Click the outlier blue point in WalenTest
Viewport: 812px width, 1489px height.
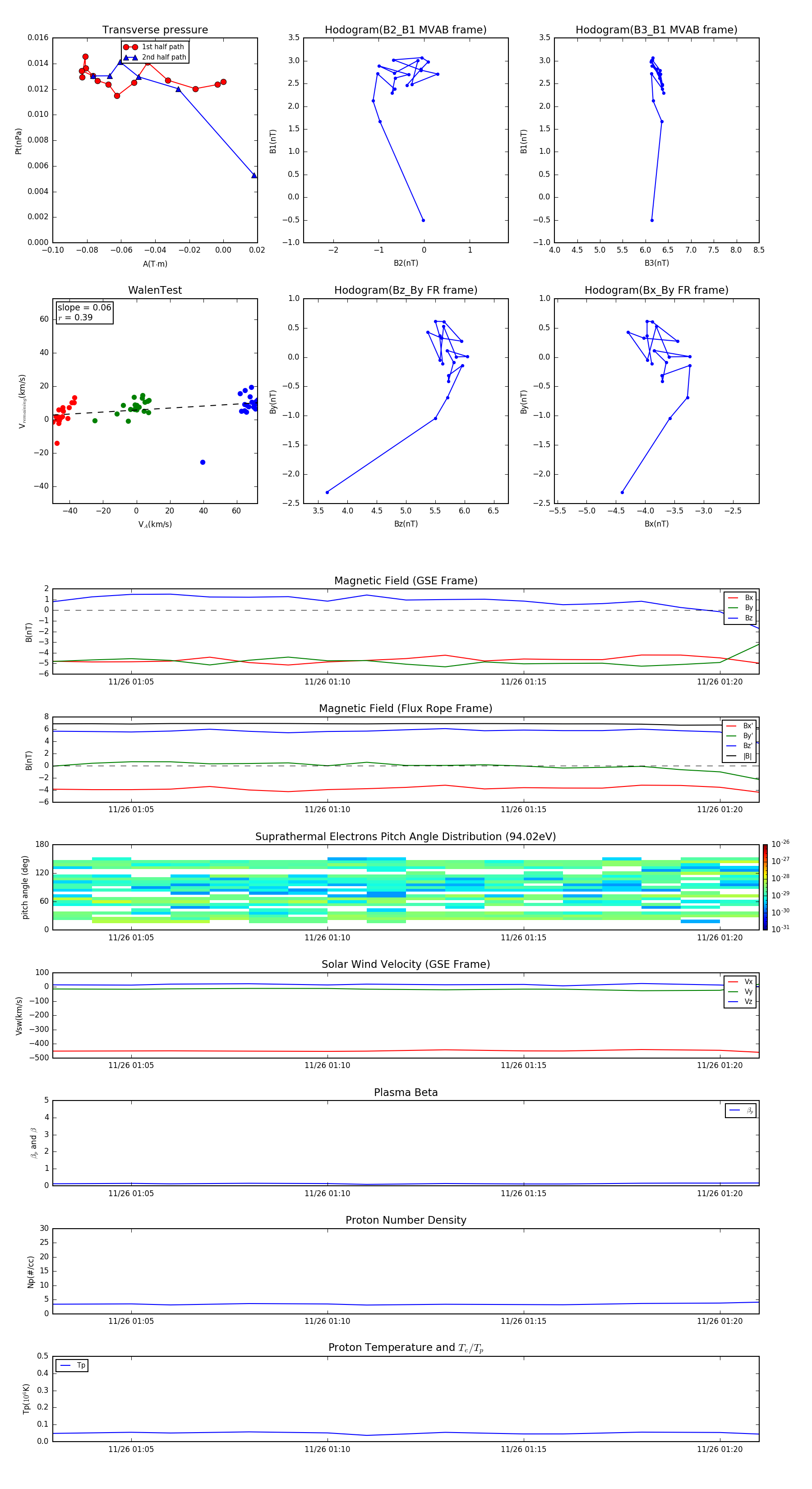click(202, 462)
